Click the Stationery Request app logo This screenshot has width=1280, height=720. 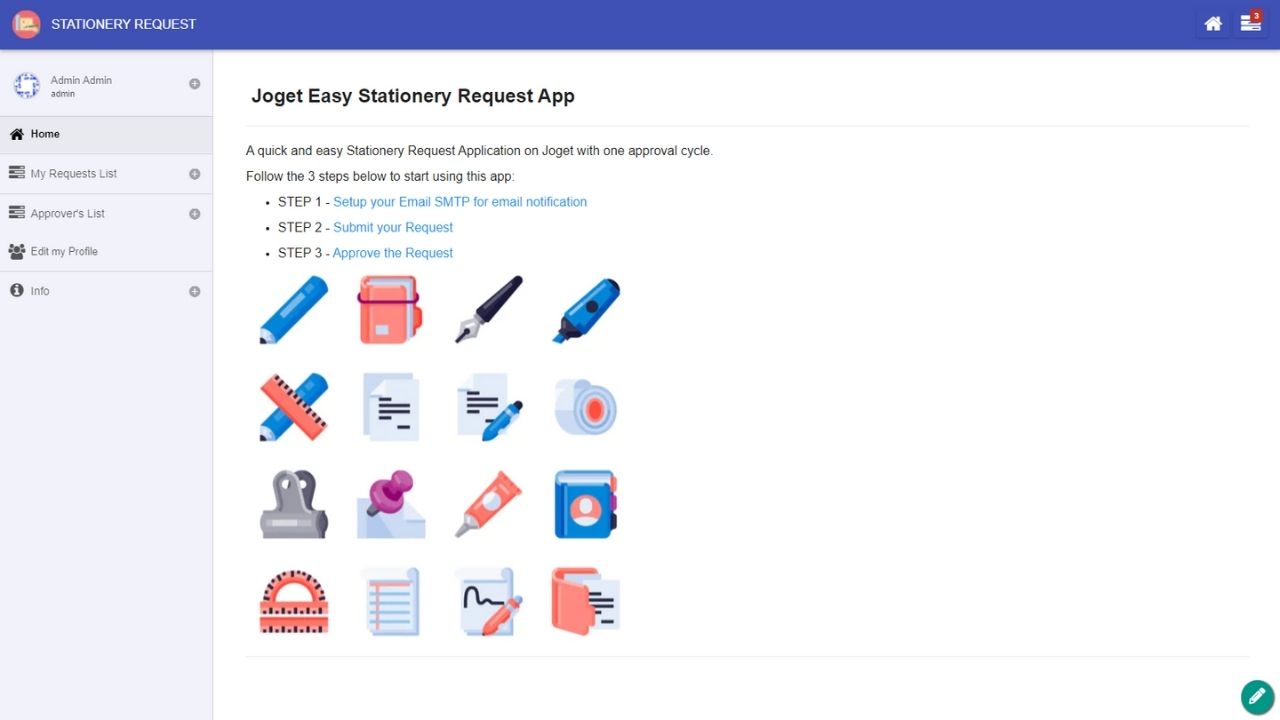(x=26, y=24)
